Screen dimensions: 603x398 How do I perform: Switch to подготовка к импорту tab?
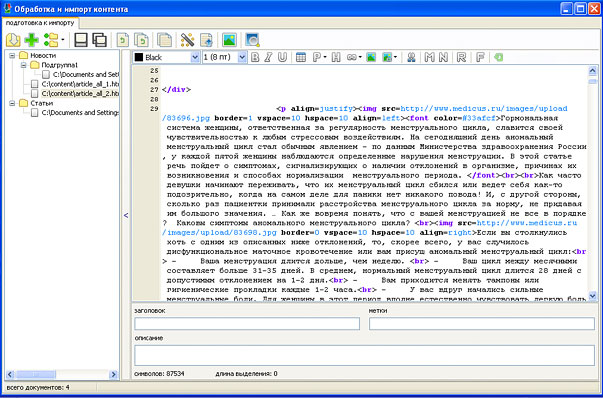pos(40,23)
